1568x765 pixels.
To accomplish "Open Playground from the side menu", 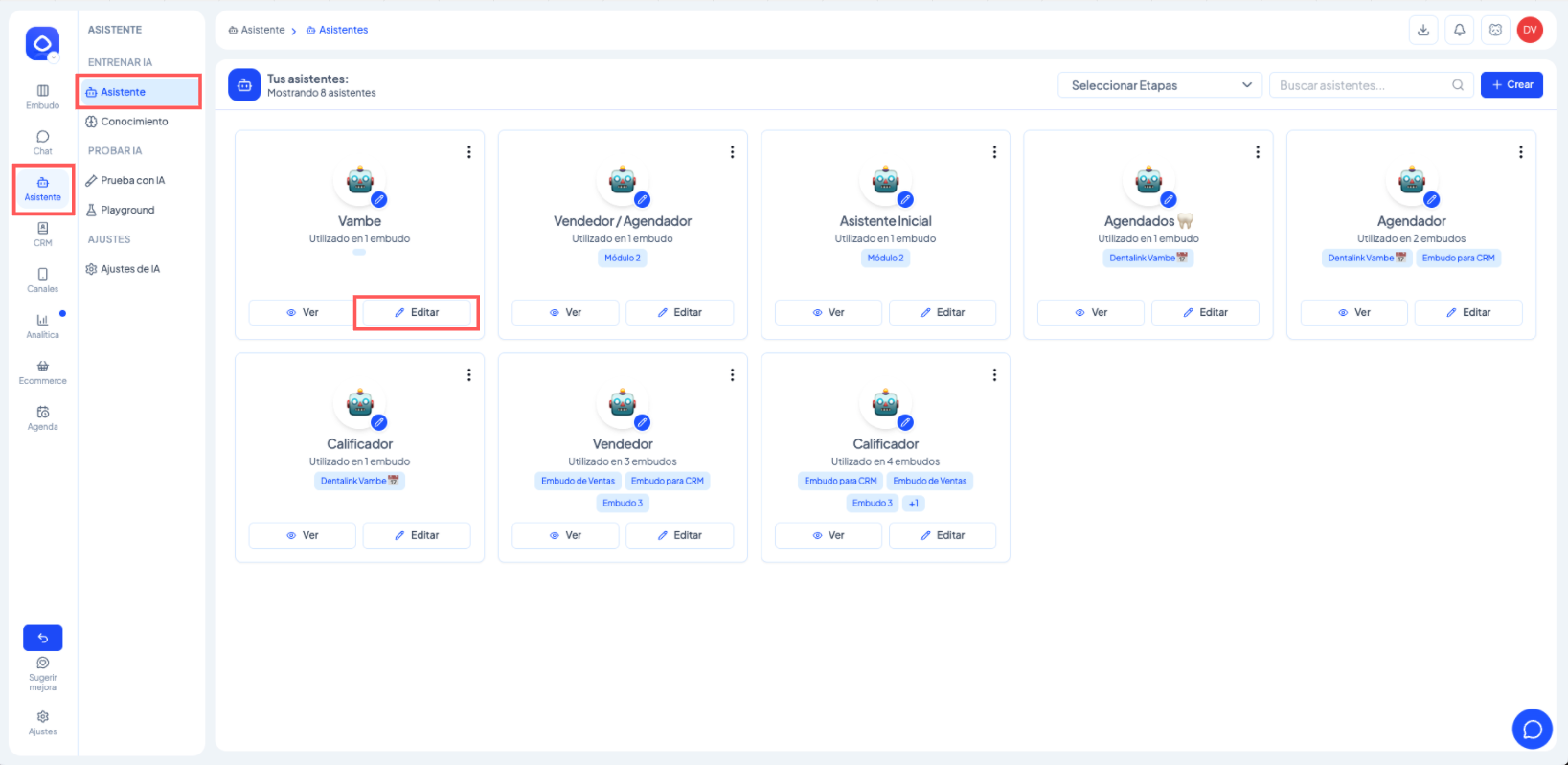I will (x=127, y=210).
